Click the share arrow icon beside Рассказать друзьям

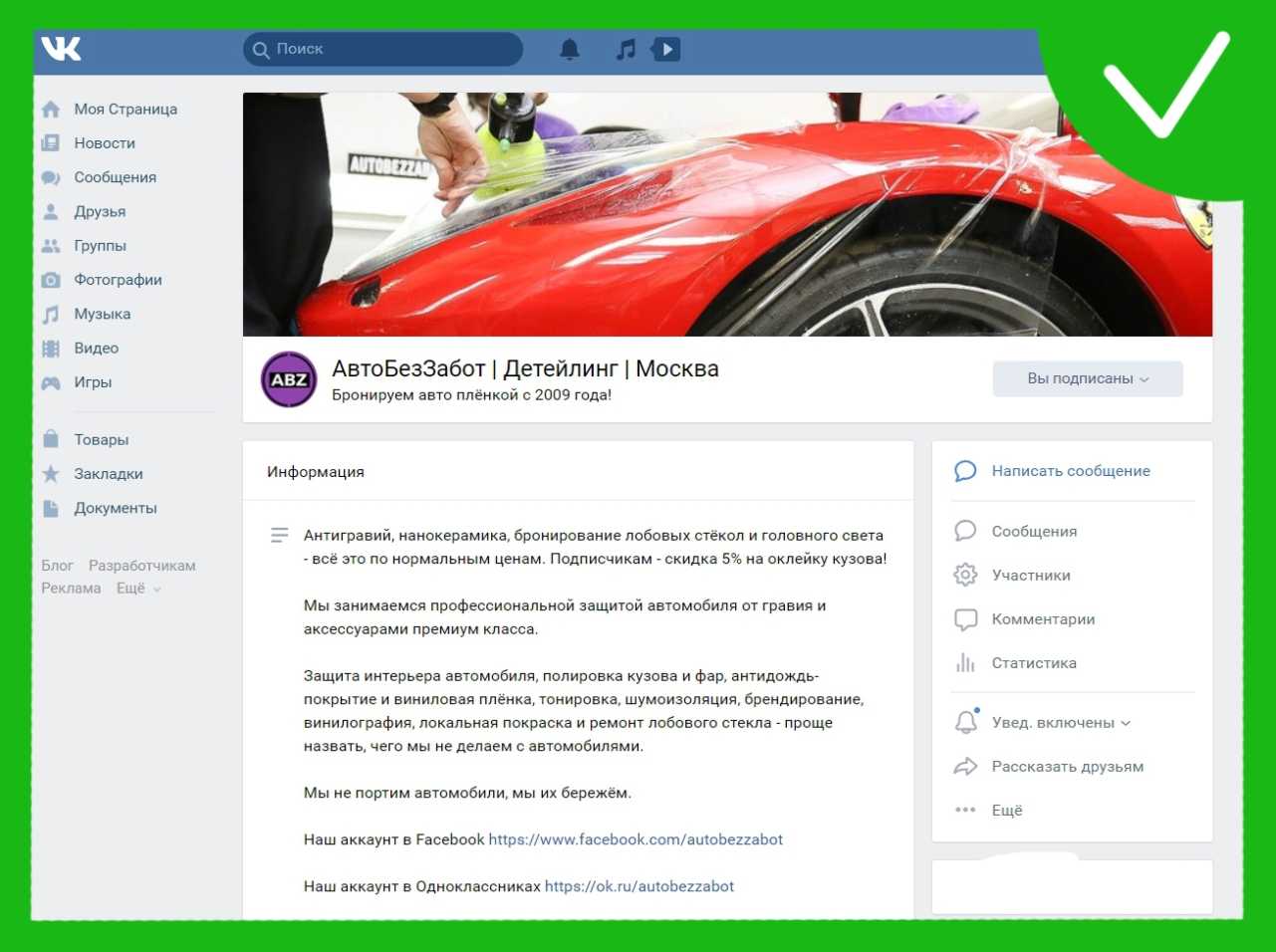tap(965, 766)
